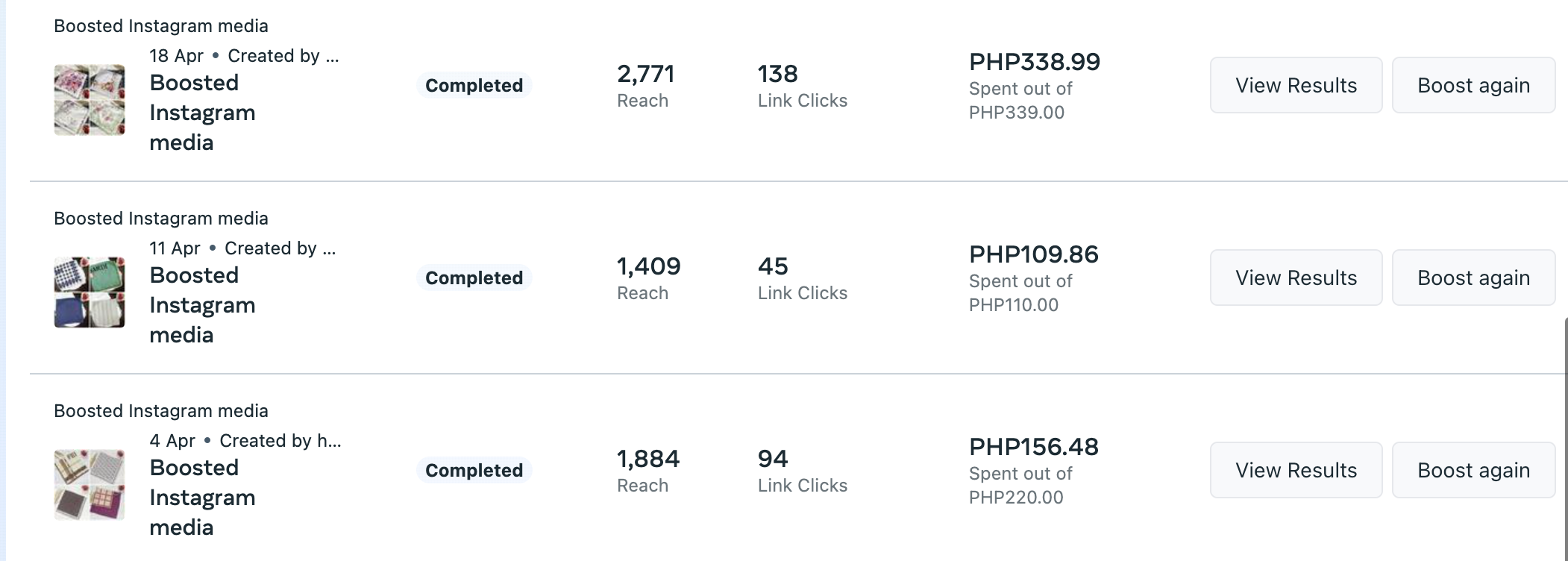1568x561 pixels.
Task: Click Completed status badge for PHP156.48 ad
Action: [x=474, y=470]
